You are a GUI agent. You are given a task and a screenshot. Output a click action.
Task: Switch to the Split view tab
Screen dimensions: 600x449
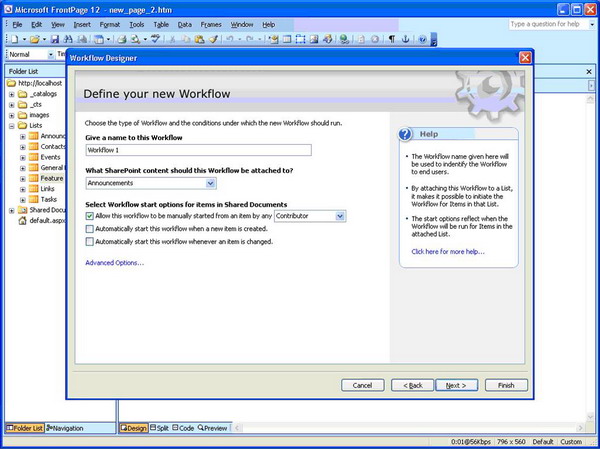point(160,428)
